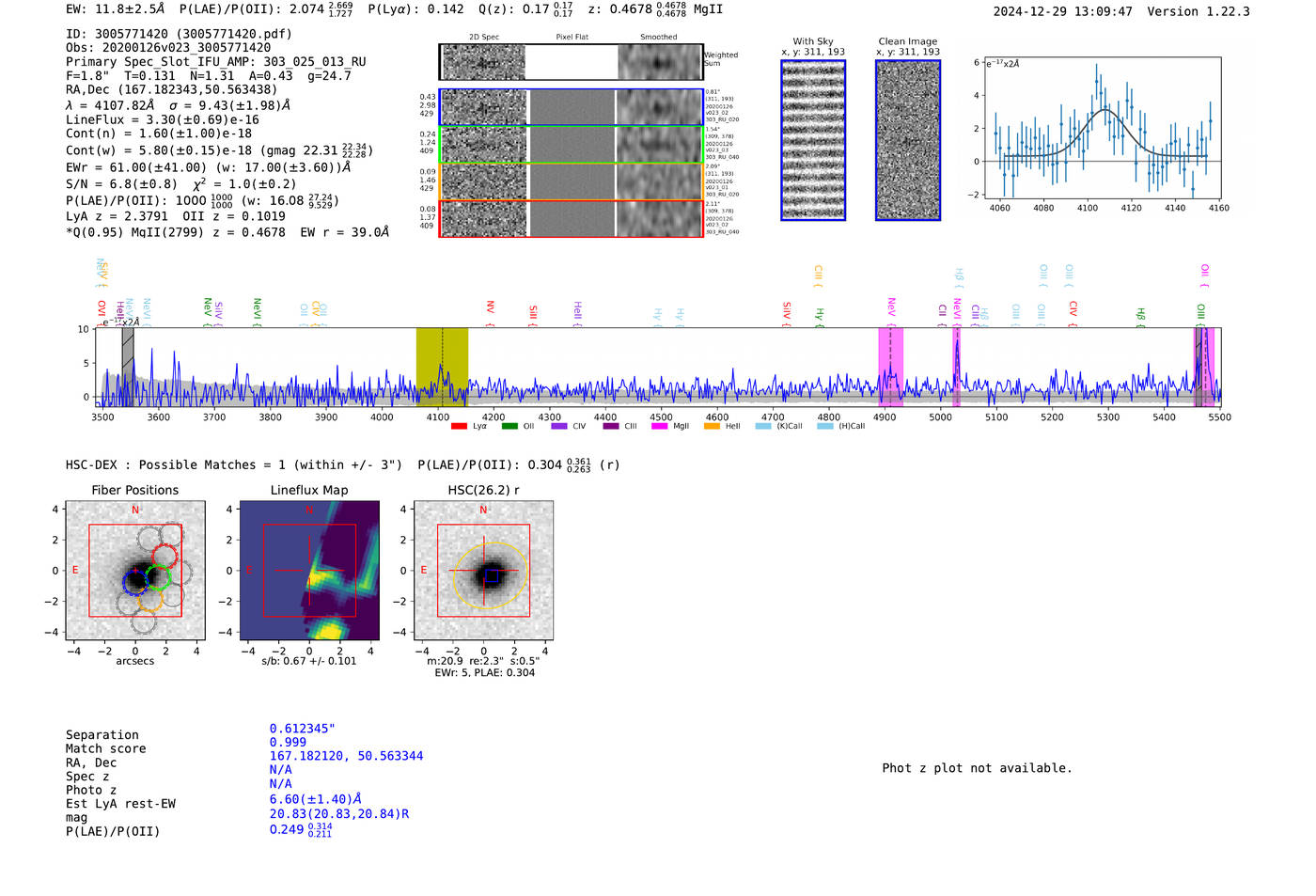Click the Phot z plot not available message
The image size is (1316, 896).
point(977,768)
